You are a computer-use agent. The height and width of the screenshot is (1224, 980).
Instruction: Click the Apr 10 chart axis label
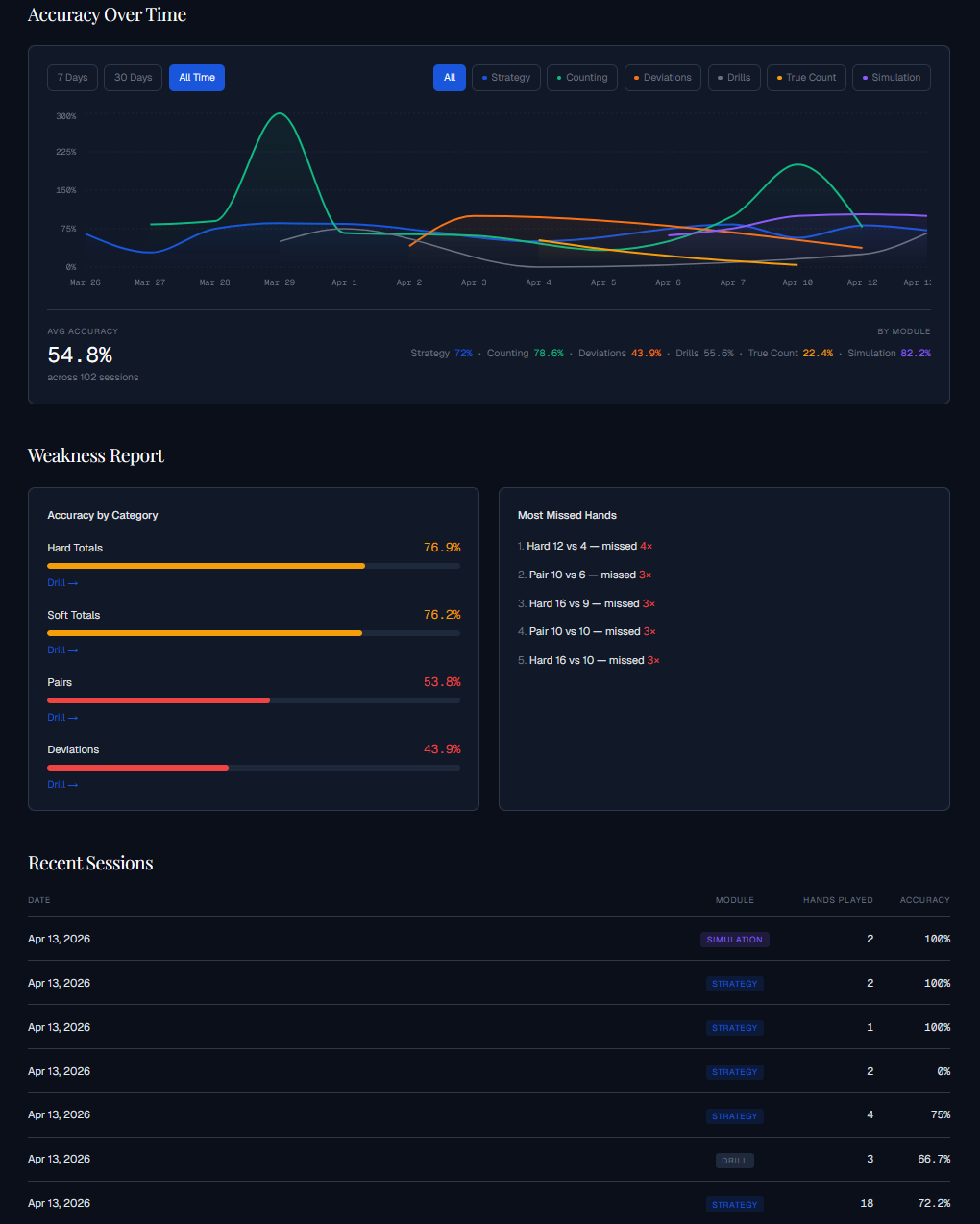(x=797, y=282)
